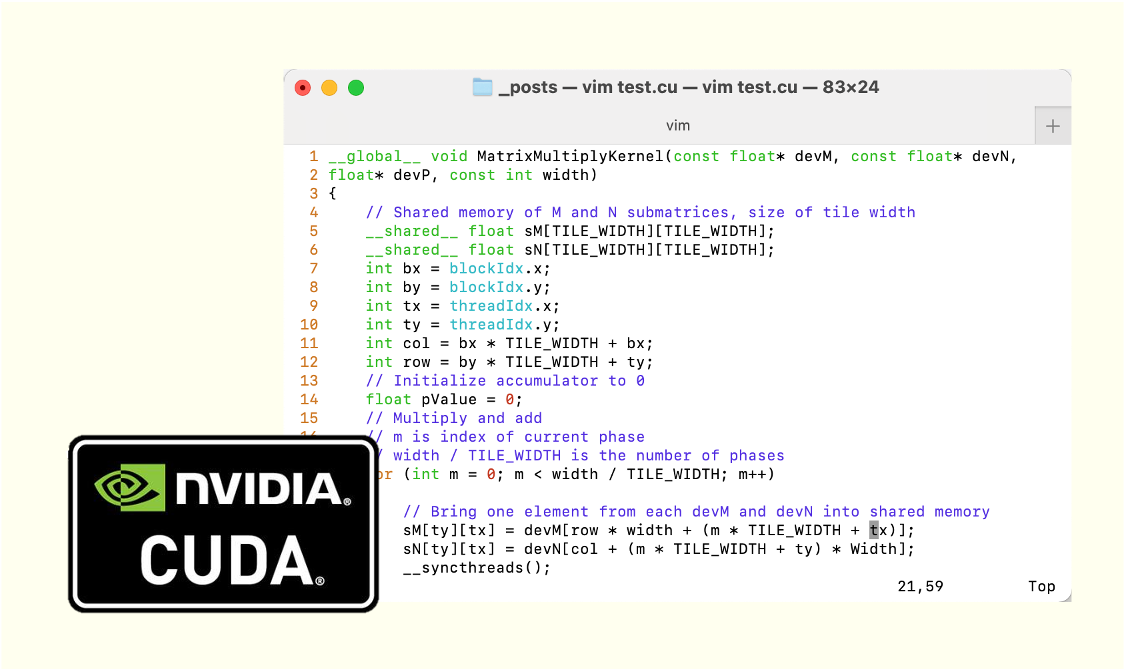Click the green zoom traffic-light button
The width and height of the screenshot is (1125, 670).
click(x=356, y=87)
